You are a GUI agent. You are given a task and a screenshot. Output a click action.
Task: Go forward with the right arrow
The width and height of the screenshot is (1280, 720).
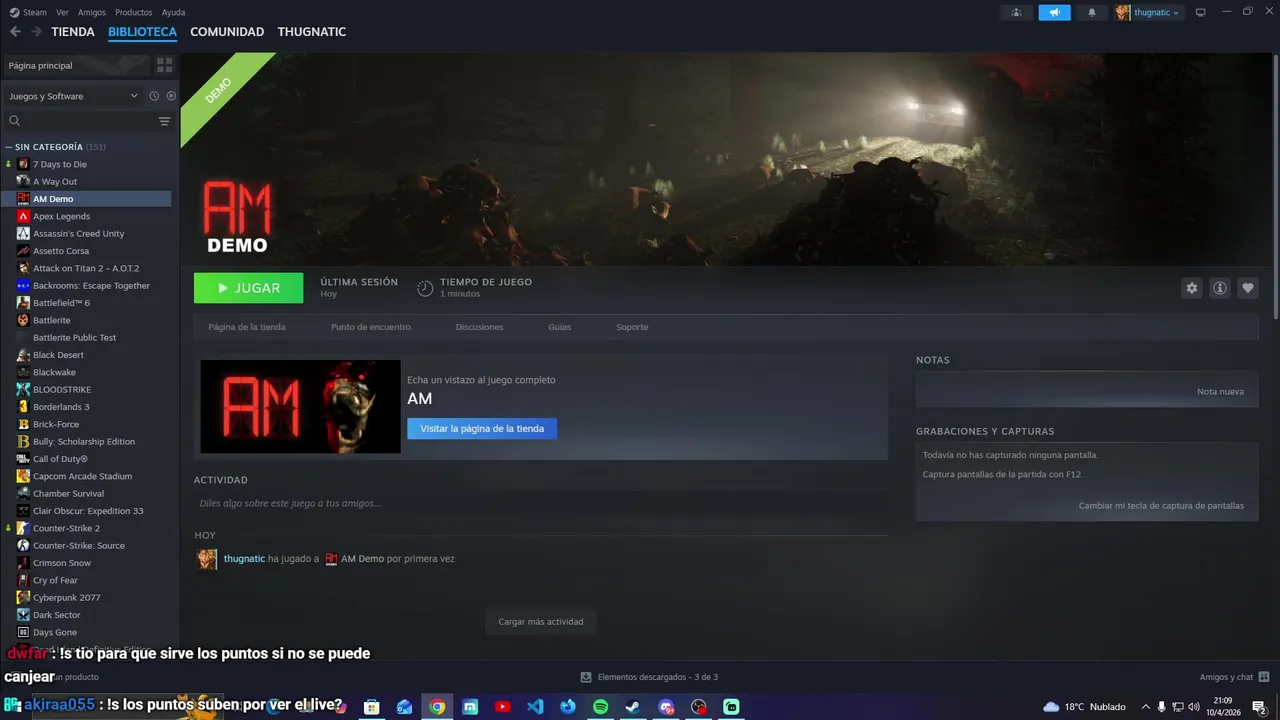37,32
